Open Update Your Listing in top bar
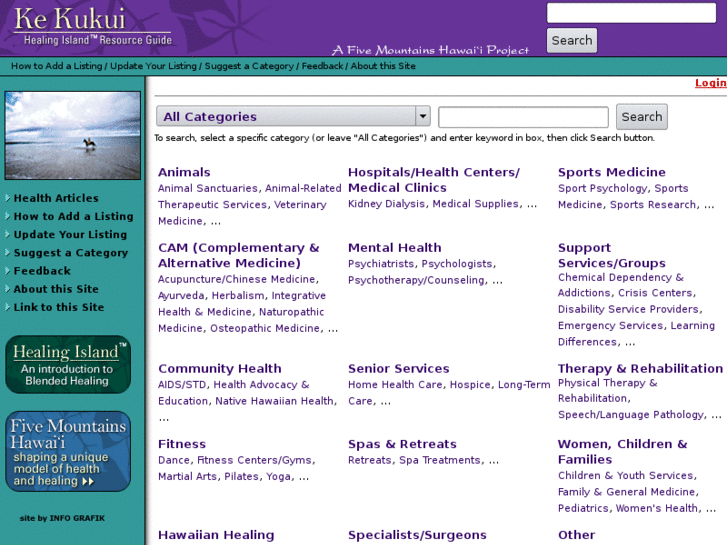The width and height of the screenshot is (727, 545). [x=153, y=66]
